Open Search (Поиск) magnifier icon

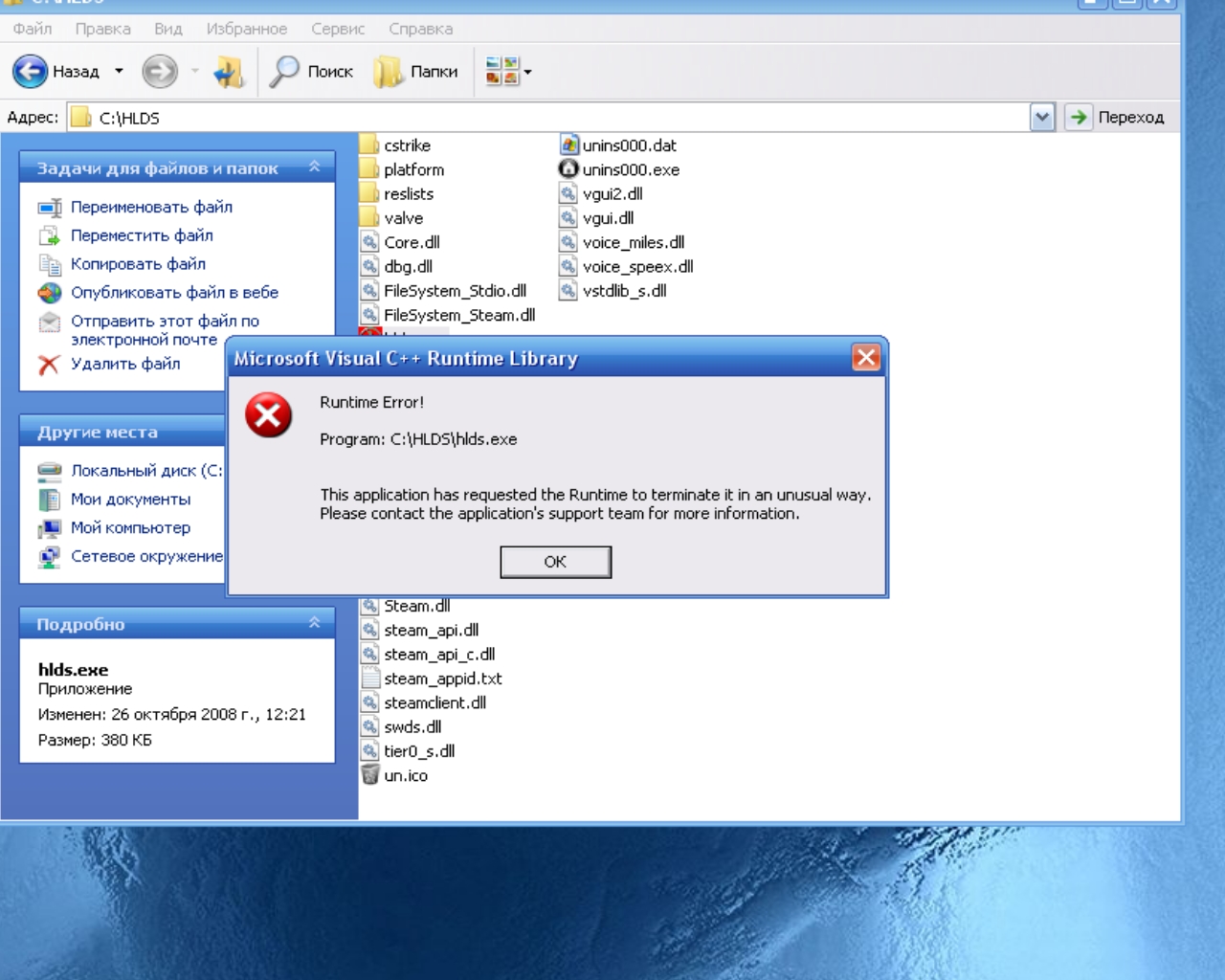(284, 71)
